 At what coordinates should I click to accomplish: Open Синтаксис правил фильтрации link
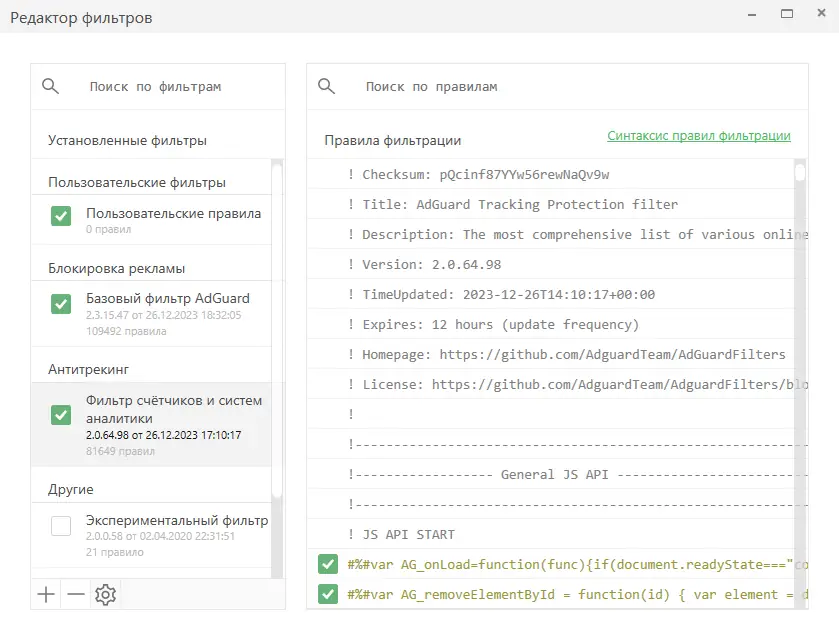click(698, 136)
